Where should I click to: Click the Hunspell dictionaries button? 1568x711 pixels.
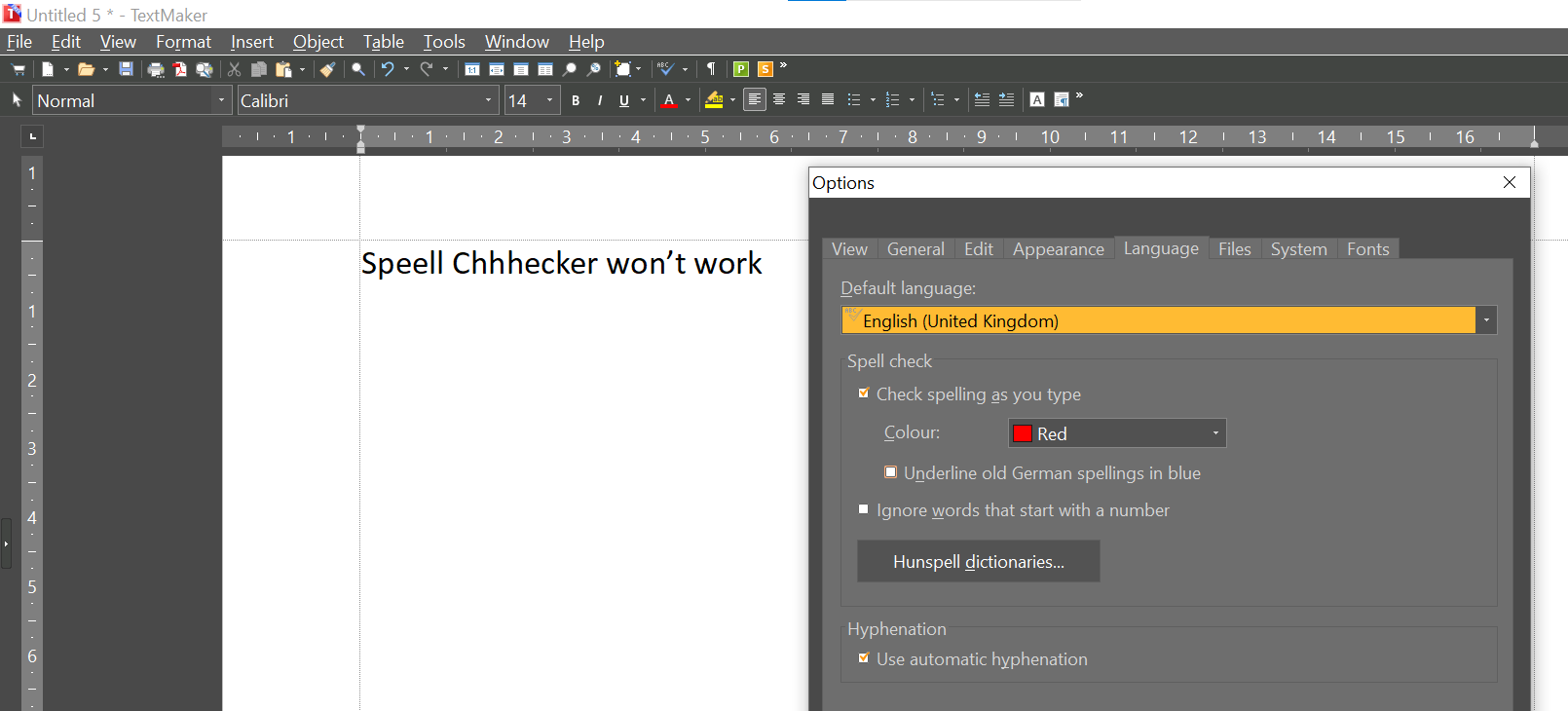[978, 562]
